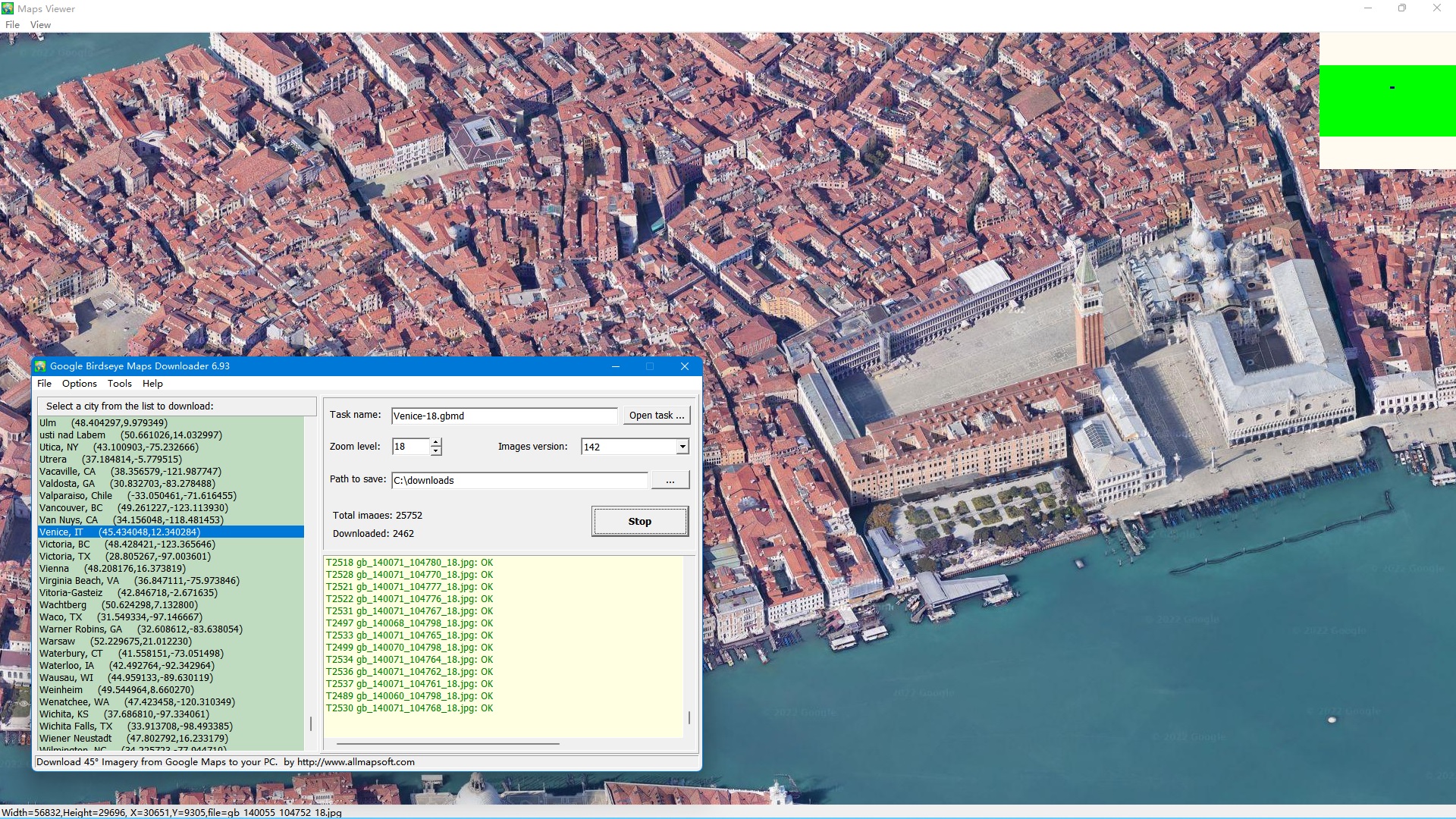The image size is (1456, 819).
Task: Select Warner Robins, GA in list
Action: pos(171,629)
